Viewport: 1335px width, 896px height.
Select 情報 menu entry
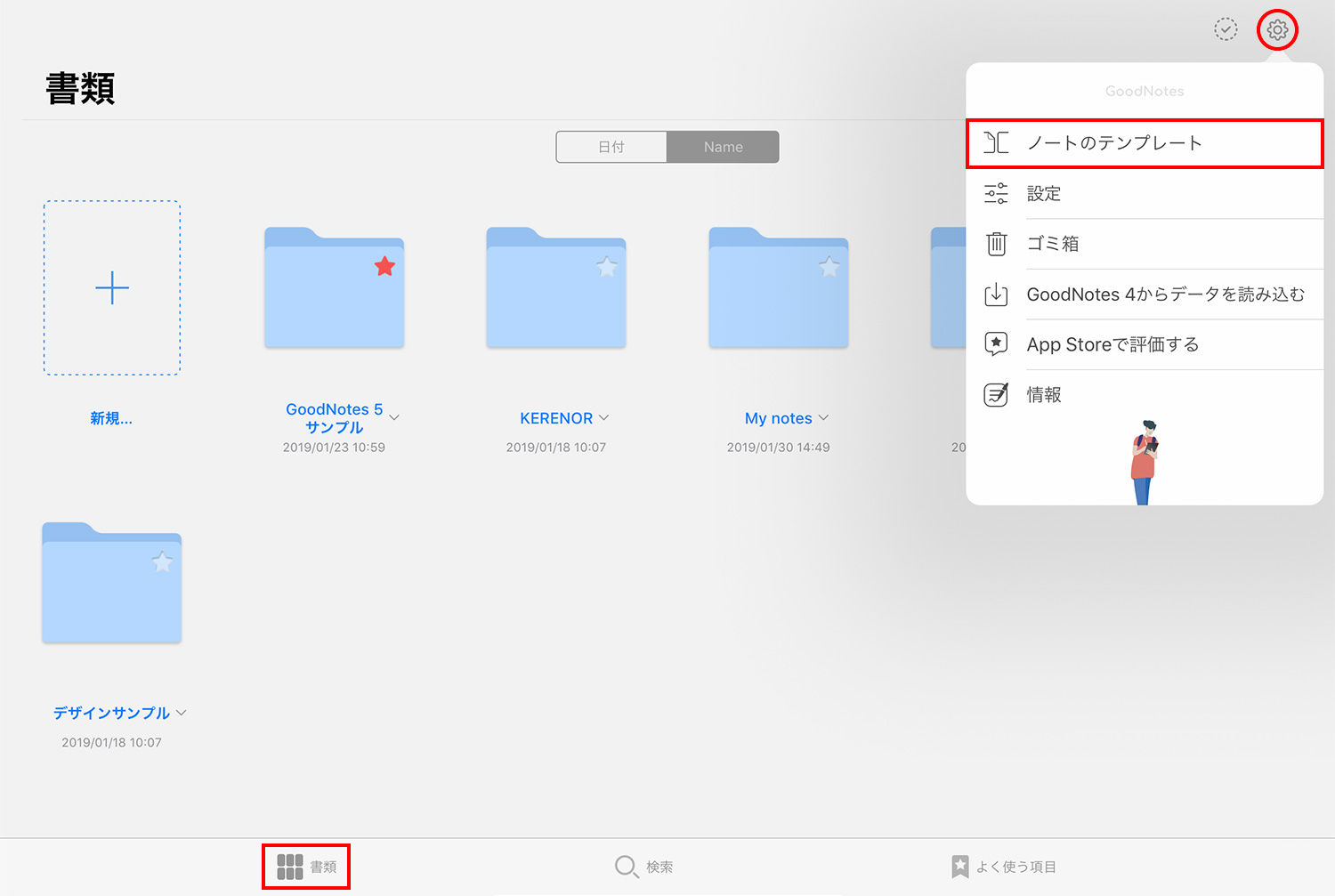click(x=1145, y=394)
